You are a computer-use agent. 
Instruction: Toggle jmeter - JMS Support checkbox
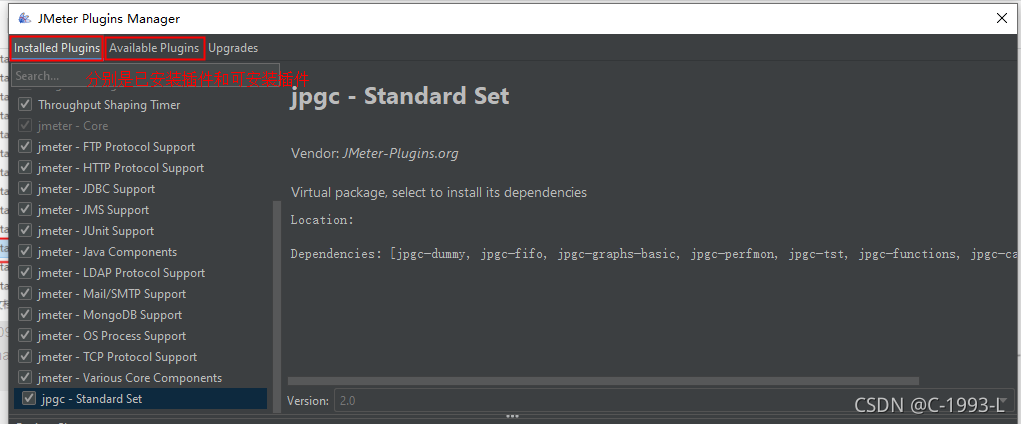pos(25,210)
